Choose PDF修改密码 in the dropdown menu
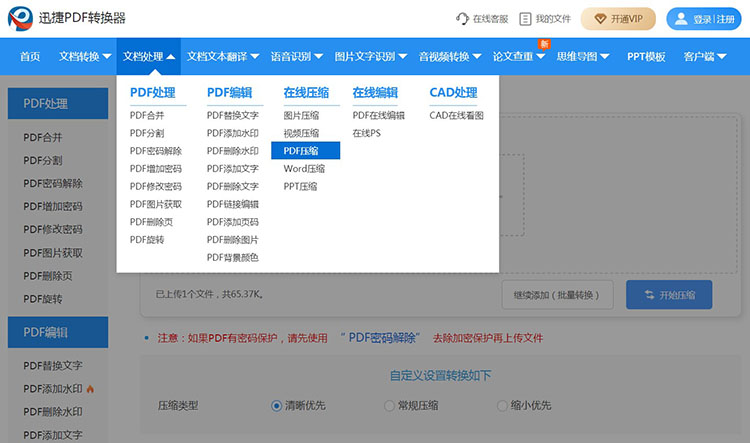Viewport: 750px width, 443px height. pos(155,186)
